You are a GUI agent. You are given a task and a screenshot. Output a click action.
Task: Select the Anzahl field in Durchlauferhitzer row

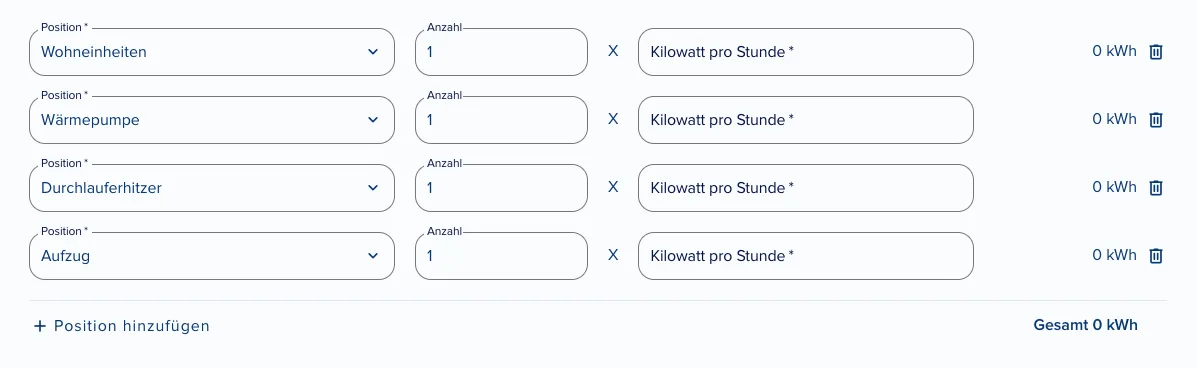(x=502, y=188)
